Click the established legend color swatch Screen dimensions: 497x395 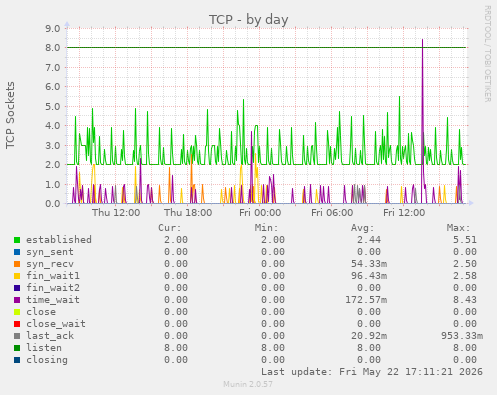click(x=17, y=240)
